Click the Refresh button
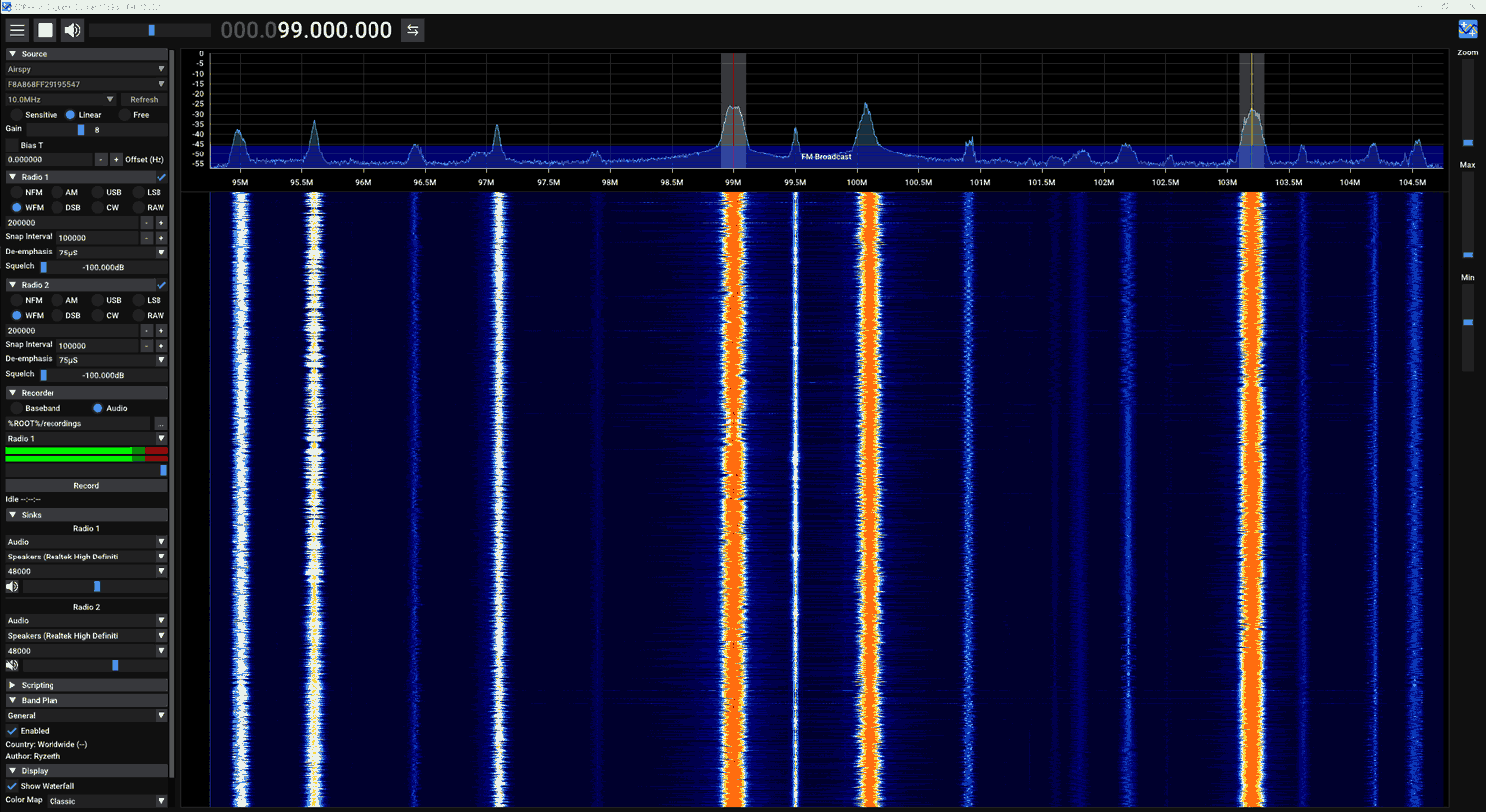The height and width of the screenshot is (812, 1486). pos(144,100)
